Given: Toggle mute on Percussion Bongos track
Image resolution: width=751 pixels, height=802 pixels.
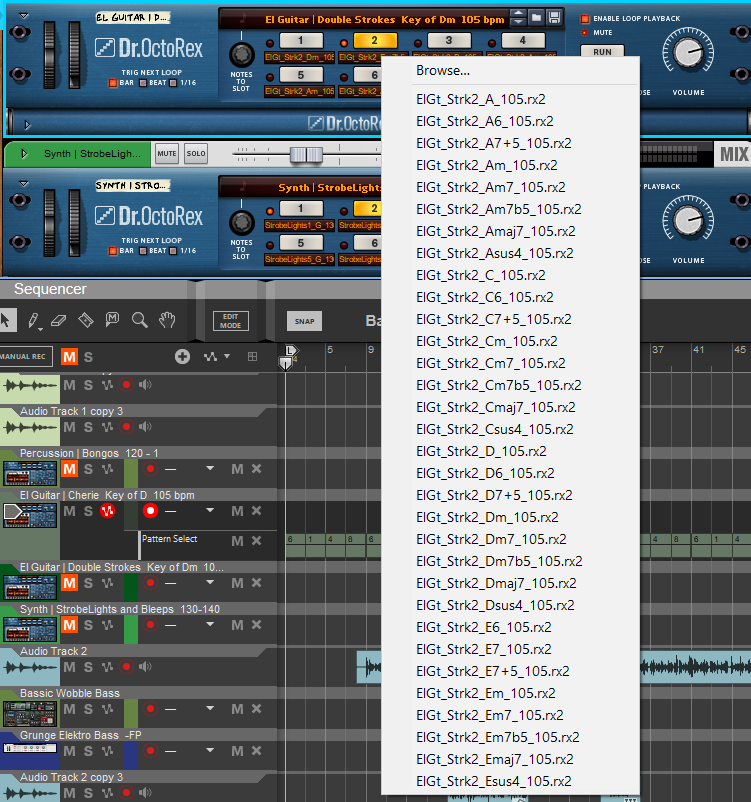Looking at the screenshot, I should tap(70, 469).
